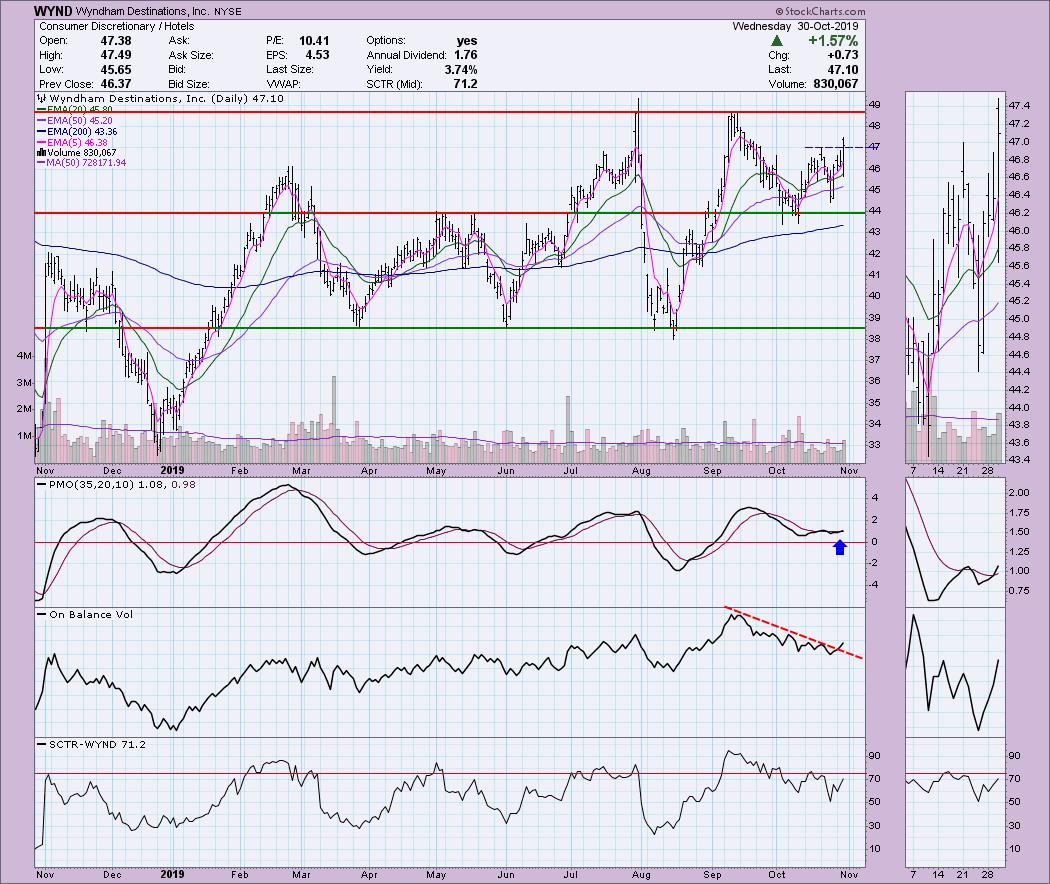Viewport: 1050px width, 884px height.
Task: Click the Volume 830,067 legend entry
Action: tap(76, 153)
